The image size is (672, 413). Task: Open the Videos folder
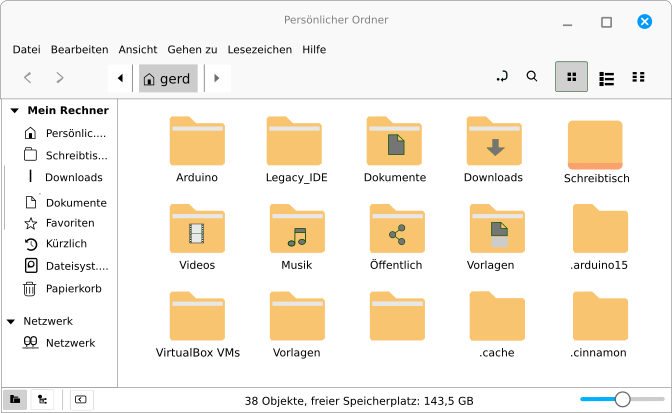[x=197, y=237]
